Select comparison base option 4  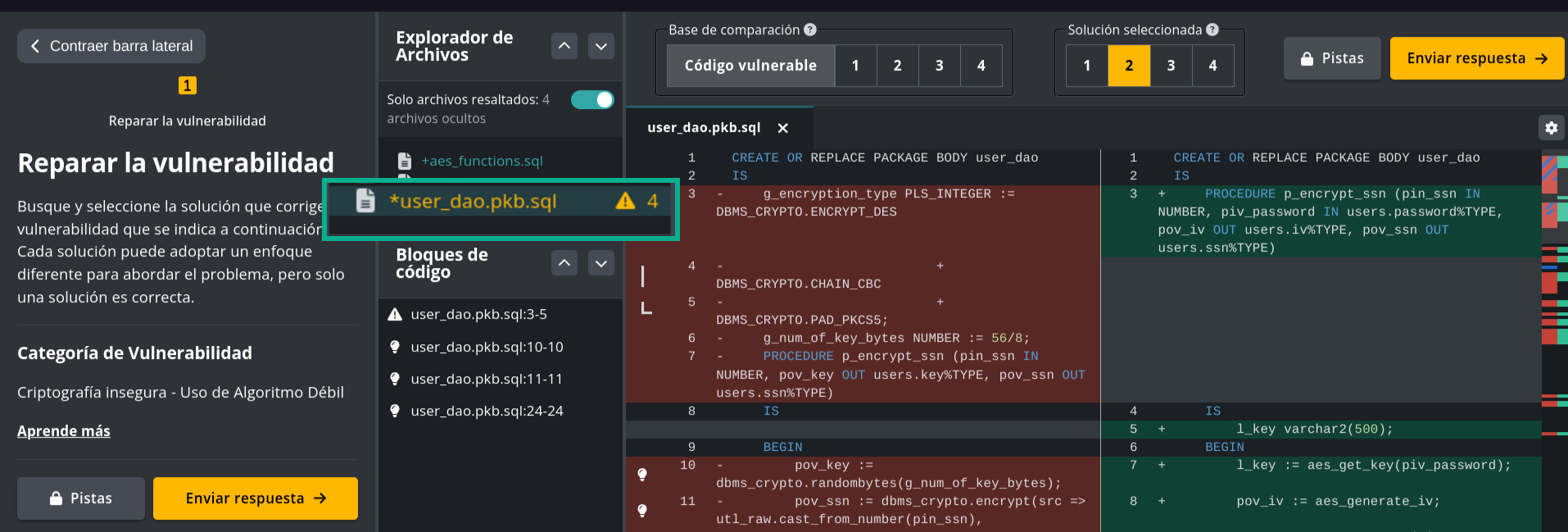981,66
